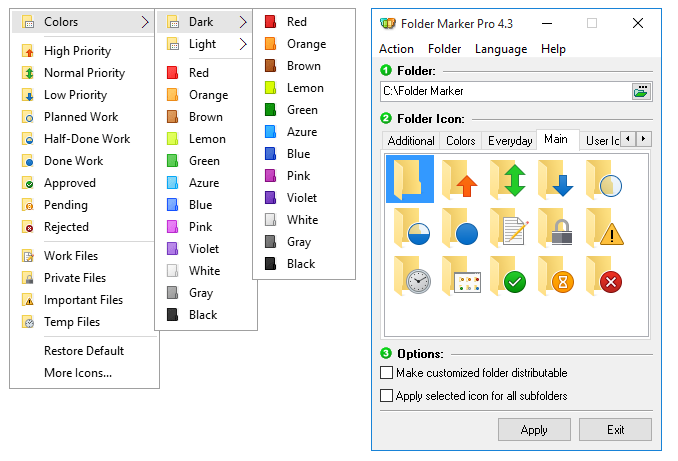
Task: Check Apply selected icon for all subfolders
Action: (x=387, y=396)
